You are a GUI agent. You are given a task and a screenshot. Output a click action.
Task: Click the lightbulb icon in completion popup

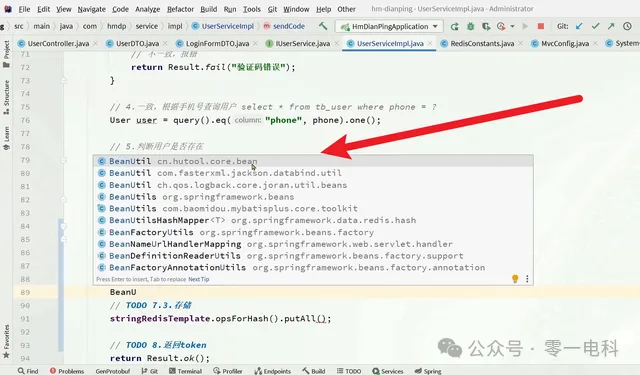coord(515,279)
